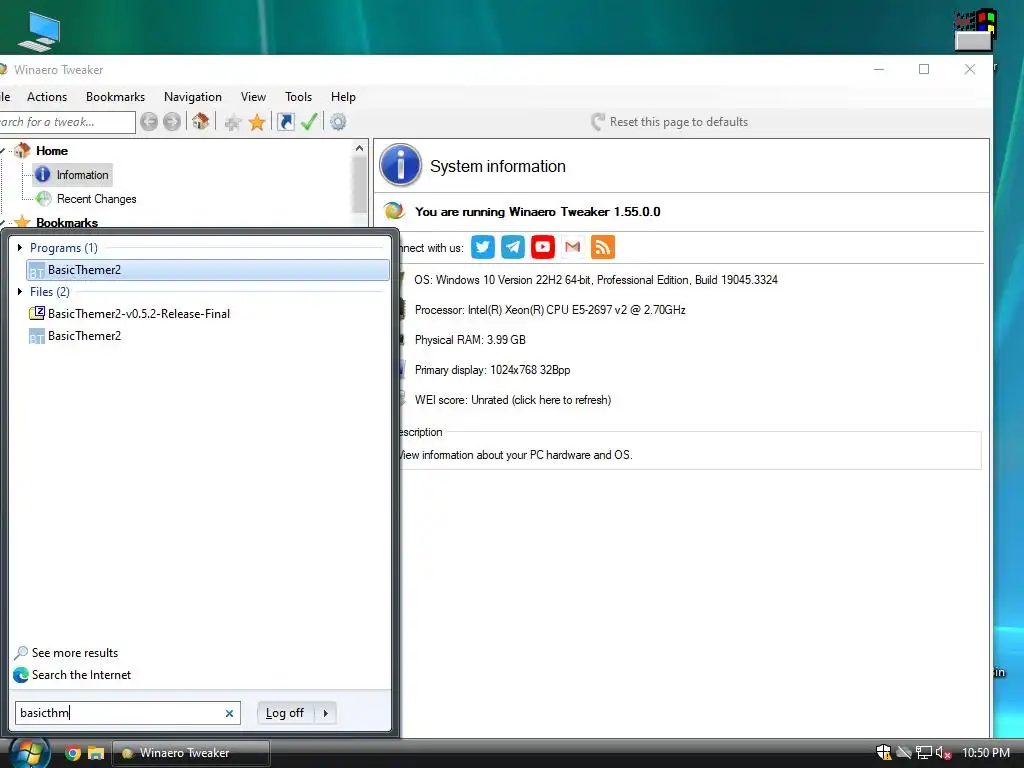Click the OS version text line
The image size is (1024, 768).
pos(596,280)
